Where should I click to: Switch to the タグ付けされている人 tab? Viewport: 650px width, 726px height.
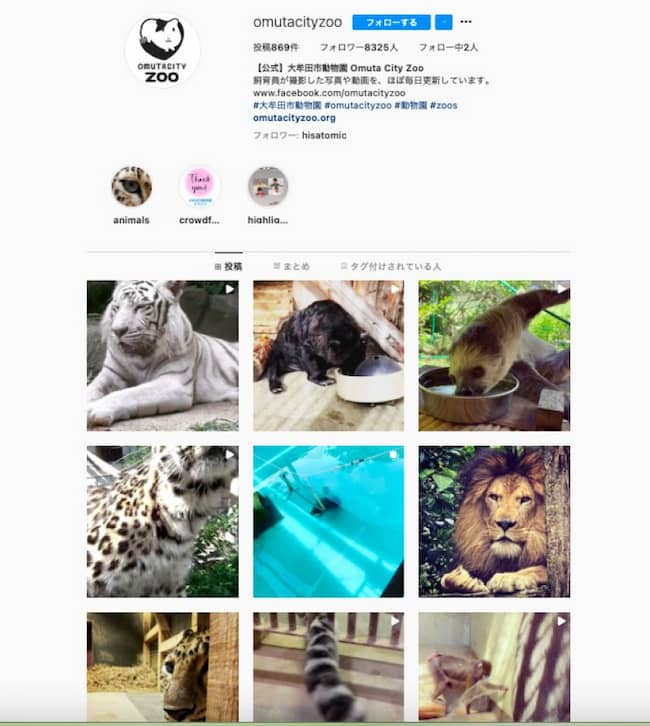(x=391, y=266)
